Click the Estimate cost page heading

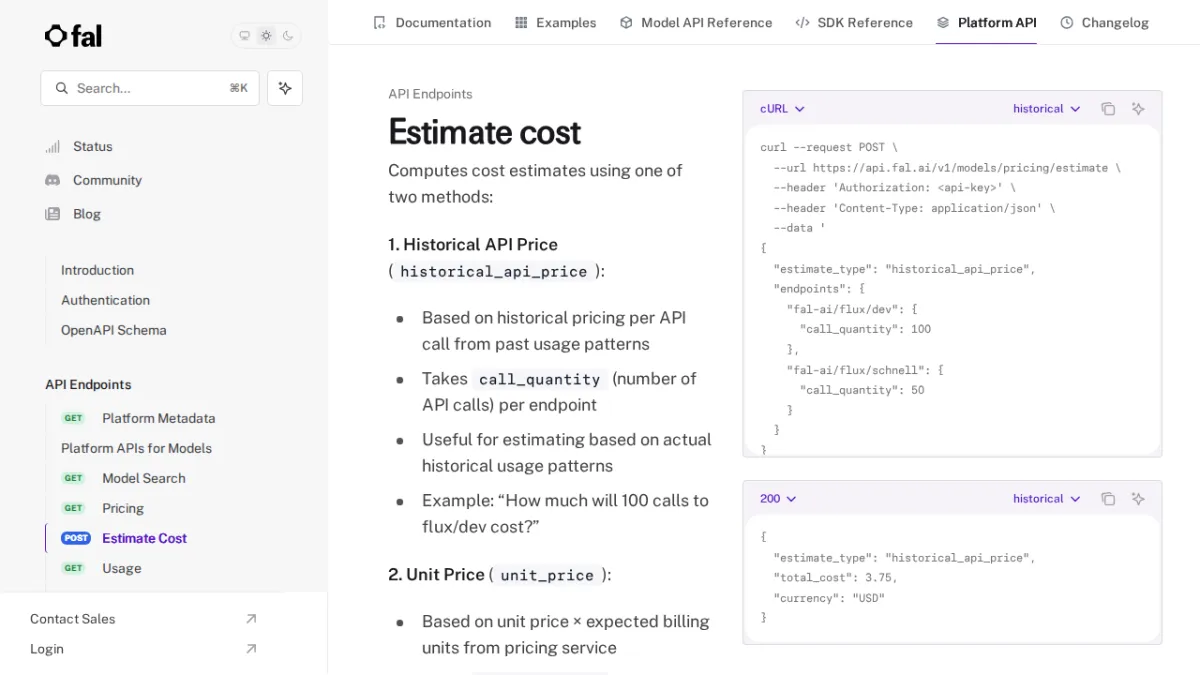tap(484, 132)
